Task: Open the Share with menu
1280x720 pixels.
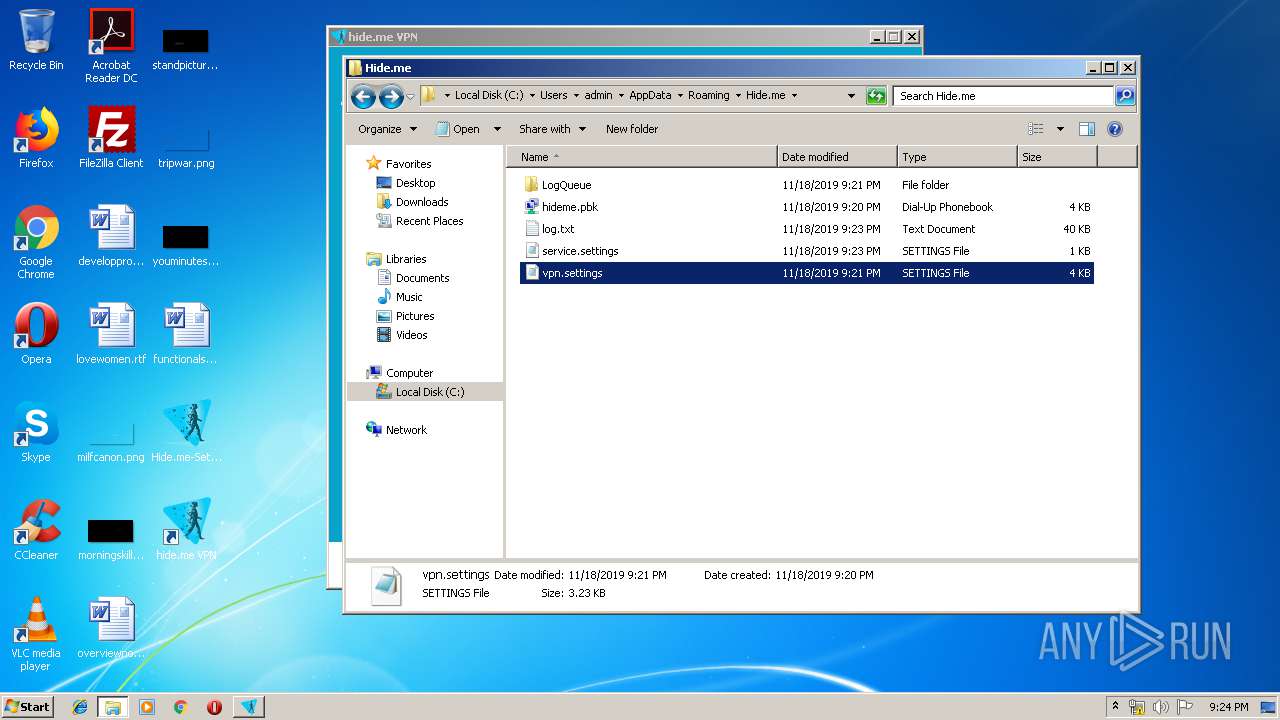Action: [551, 129]
